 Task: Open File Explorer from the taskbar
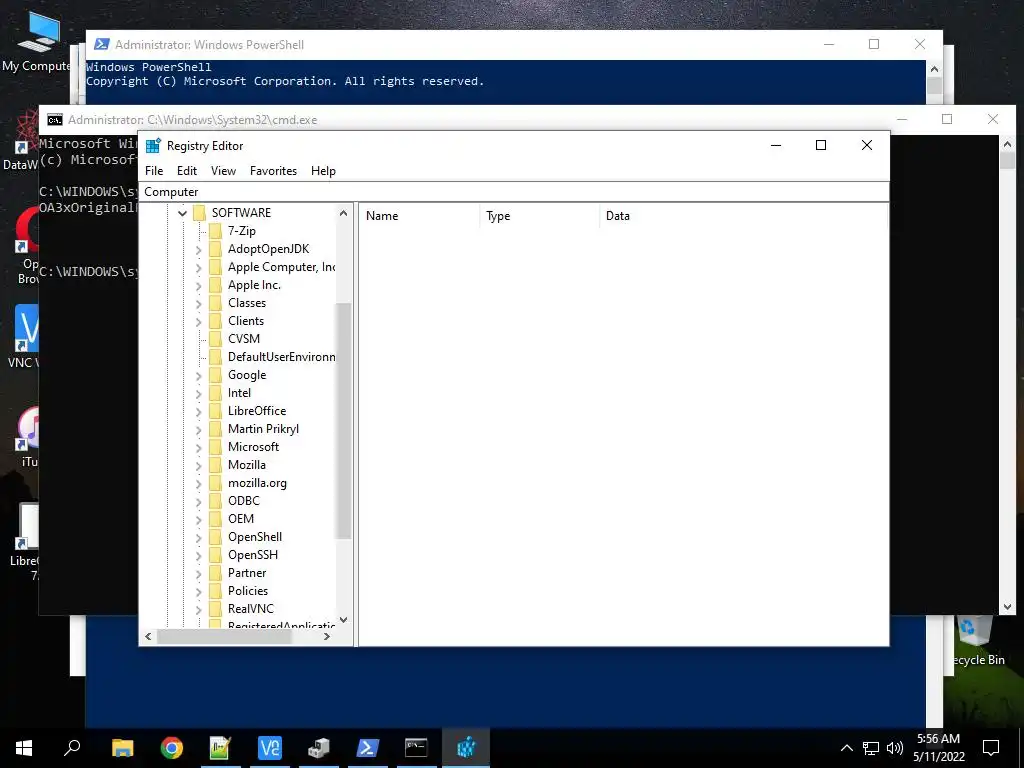point(122,748)
